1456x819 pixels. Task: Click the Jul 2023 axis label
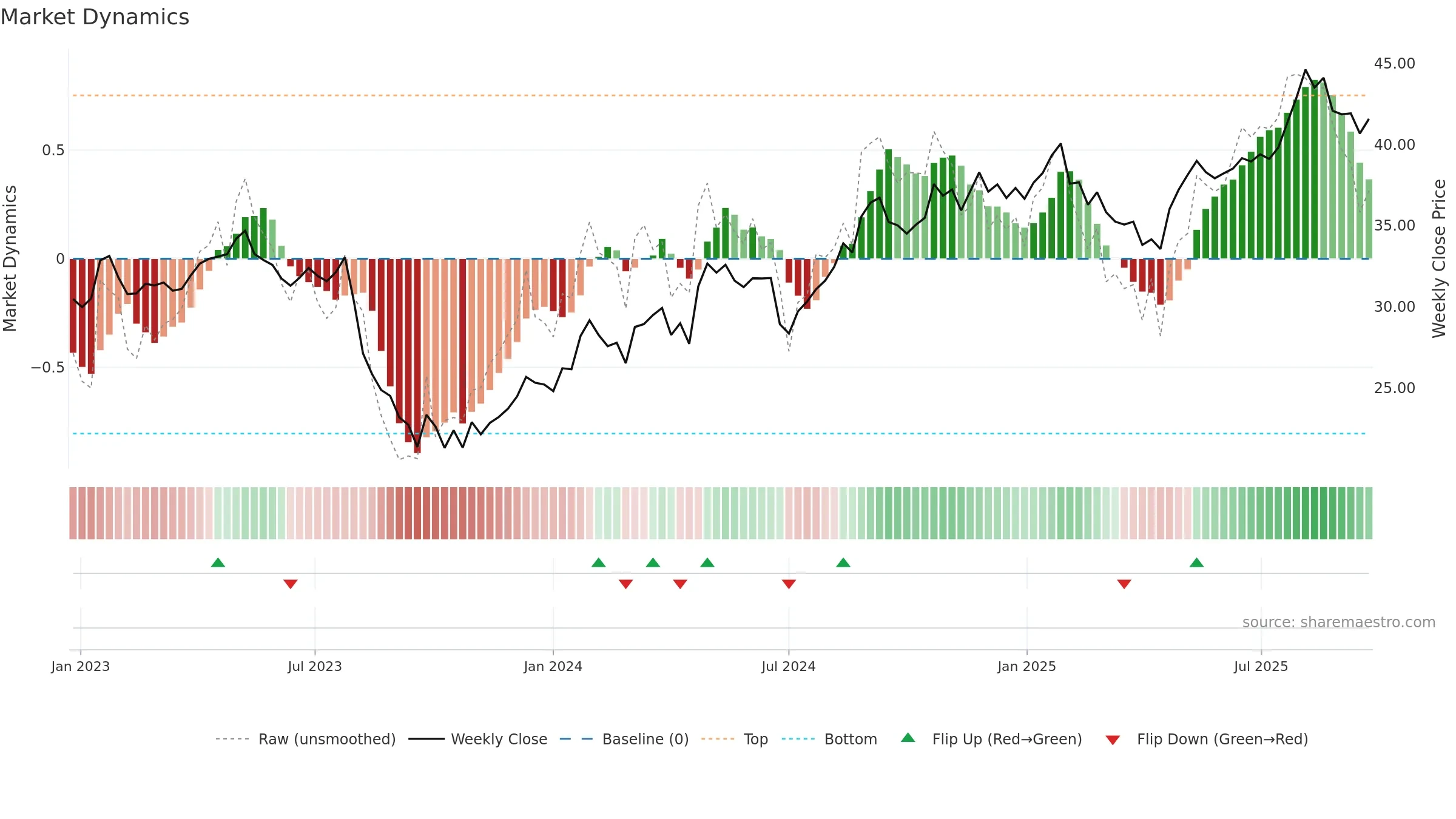[315, 666]
